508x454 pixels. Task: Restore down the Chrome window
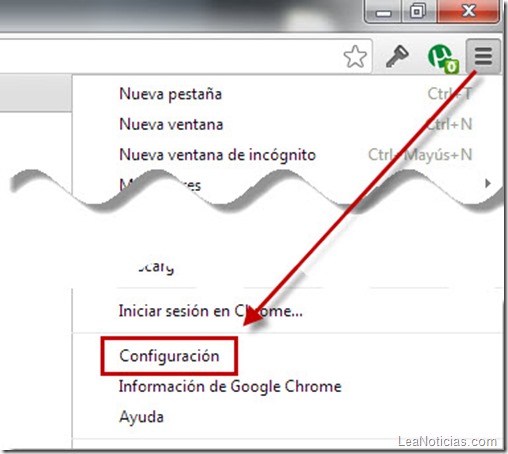pyautogui.click(x=418, y=11)
